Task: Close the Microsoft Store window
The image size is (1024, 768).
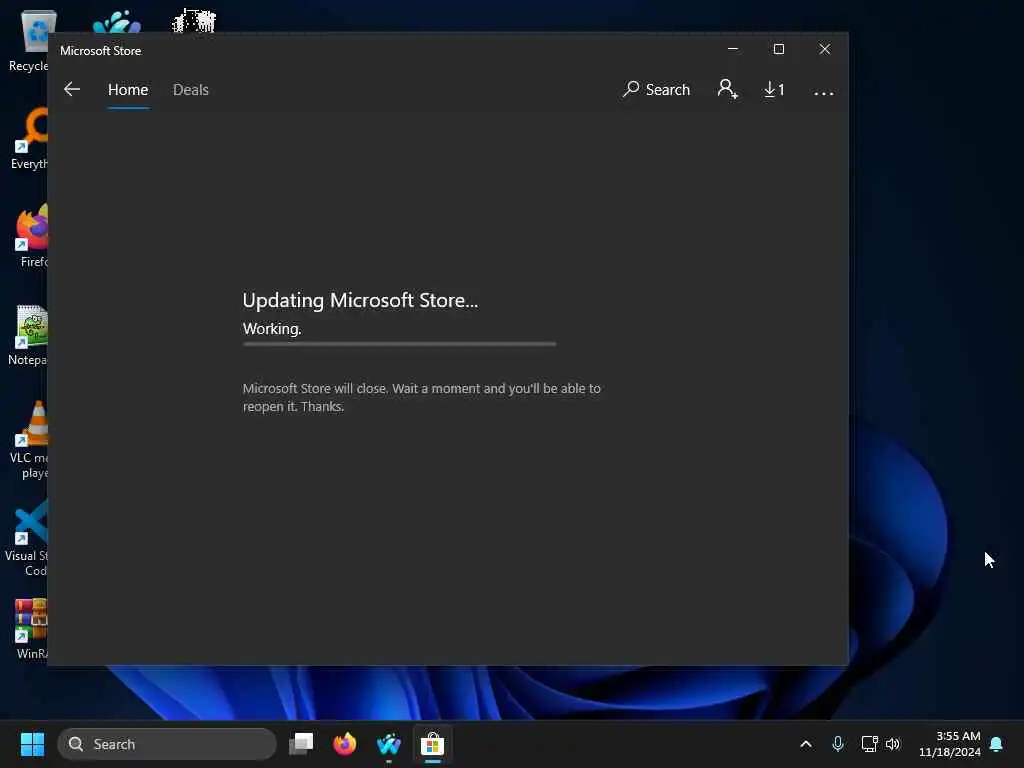Action: coord(825,49)
